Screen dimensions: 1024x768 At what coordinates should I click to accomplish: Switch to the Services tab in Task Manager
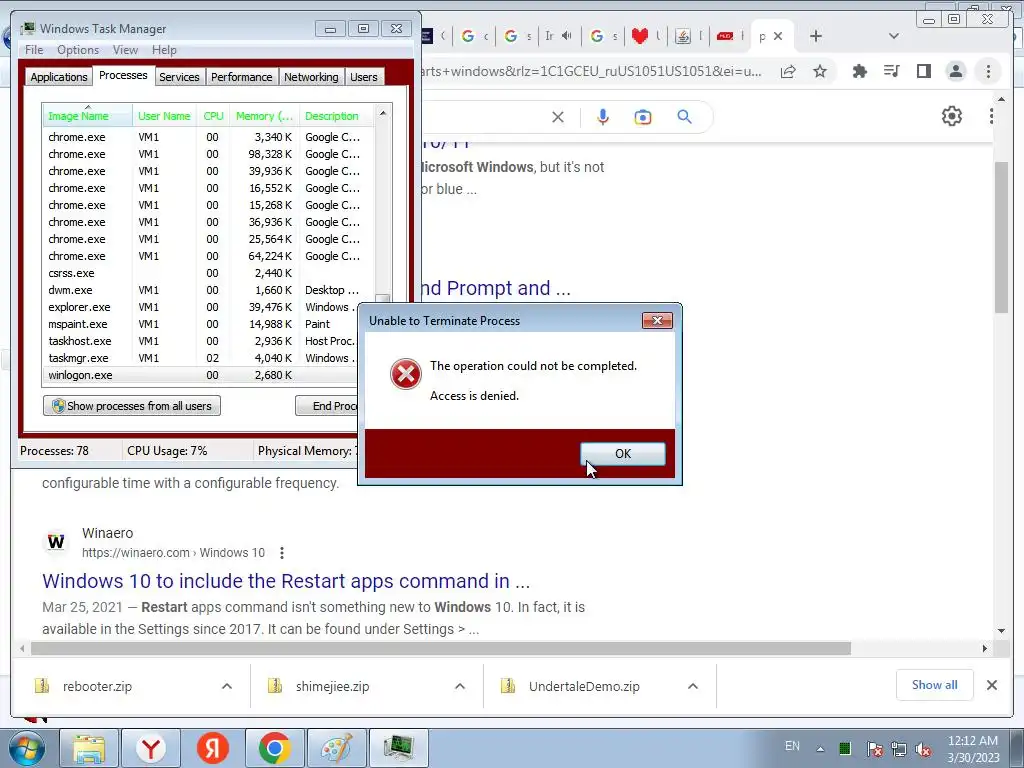(x=179, y=77)
